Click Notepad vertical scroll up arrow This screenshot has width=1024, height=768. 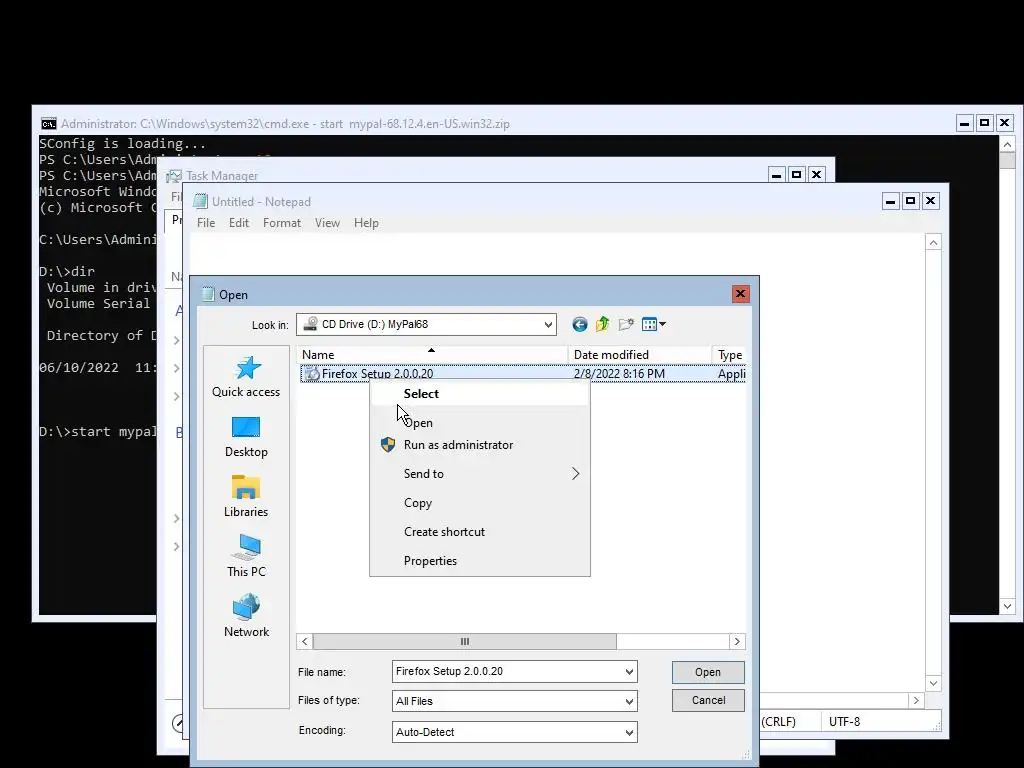coord(933,242)
